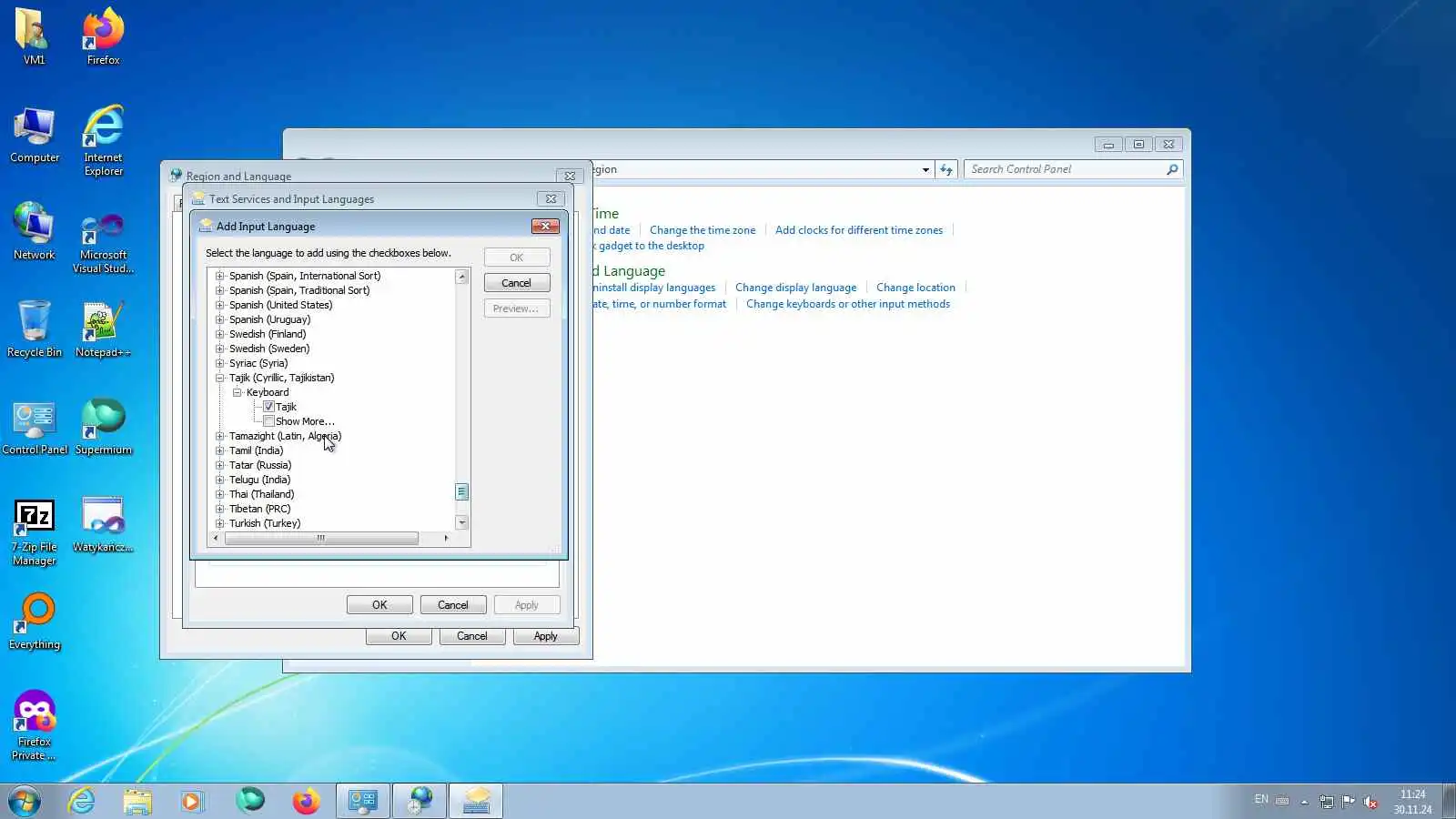
Task: Select Tibetan (PRC) in the language list
Action: tap(259, 509)
